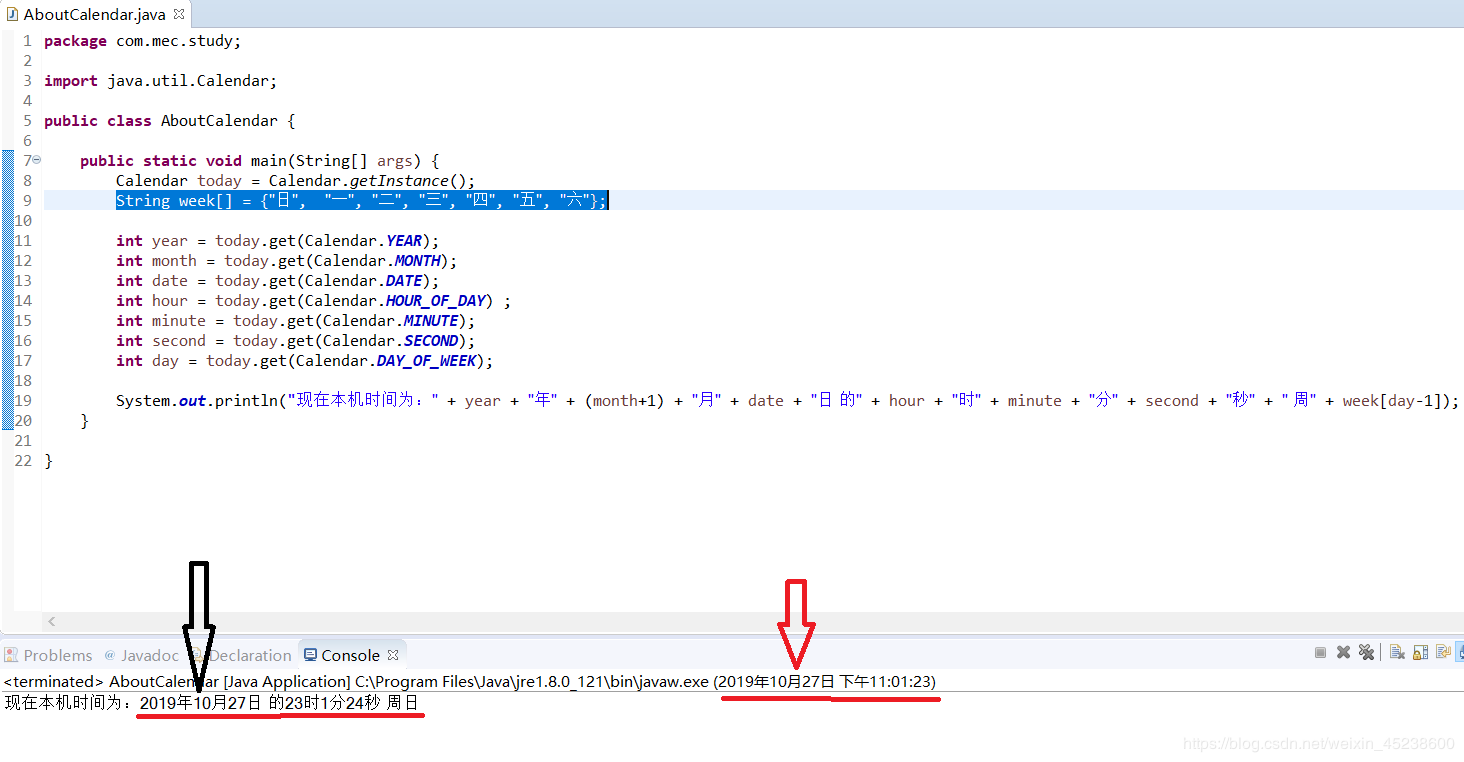Click the System.out.println statement on line 19
The image size is (1464, 762).
pos(787,401)
